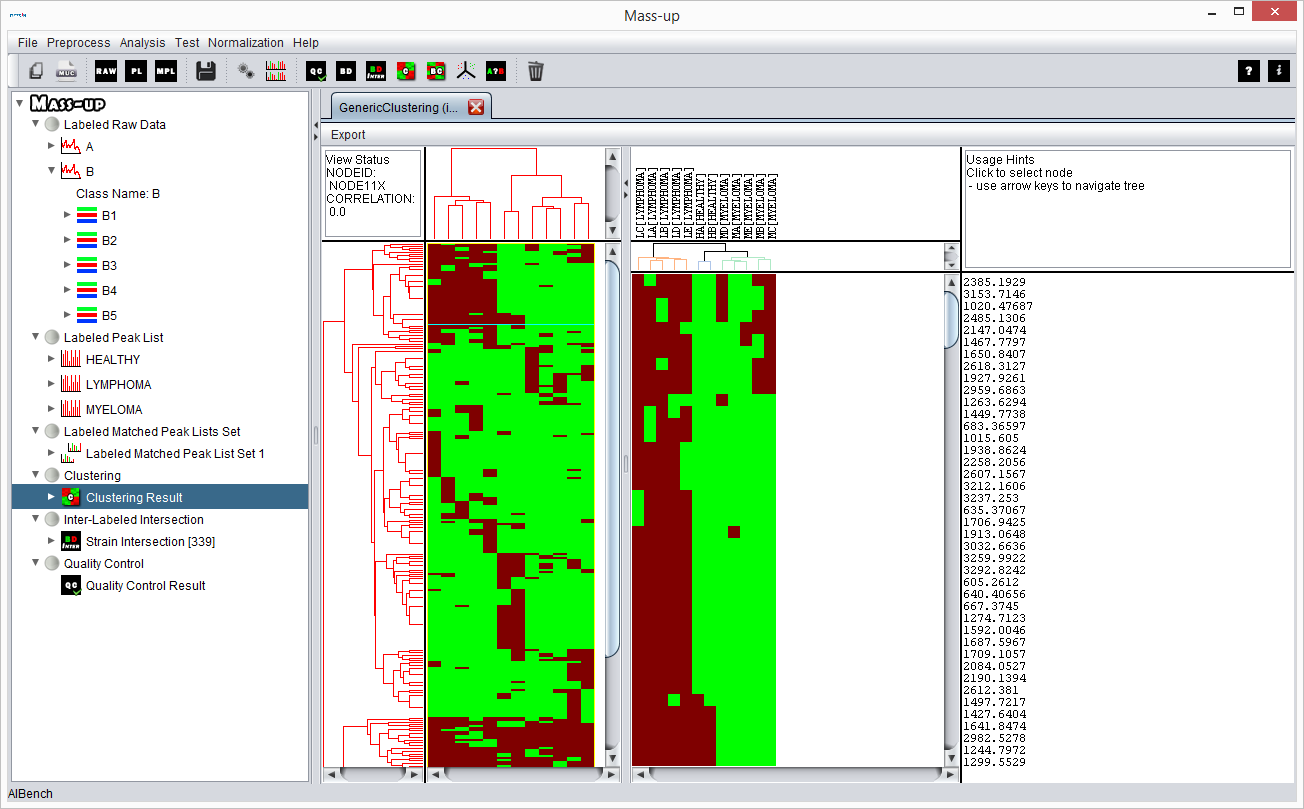
Task: Delete with the trash can toolbar icon
Action: 536,71
